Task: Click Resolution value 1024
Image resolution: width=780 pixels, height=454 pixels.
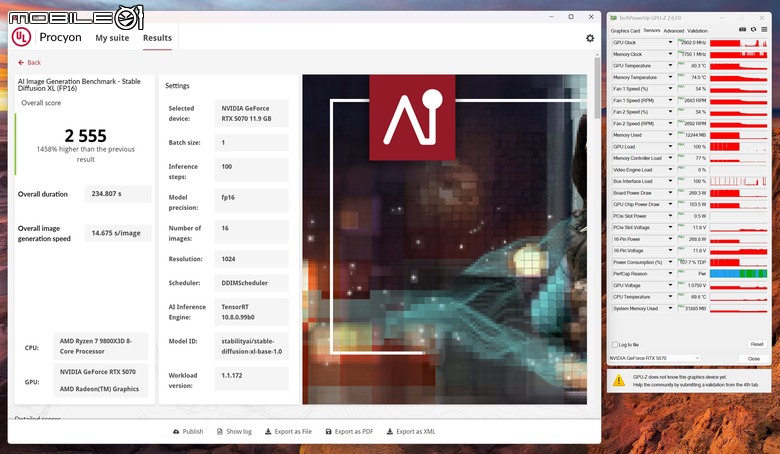Action: click(251, 259)
